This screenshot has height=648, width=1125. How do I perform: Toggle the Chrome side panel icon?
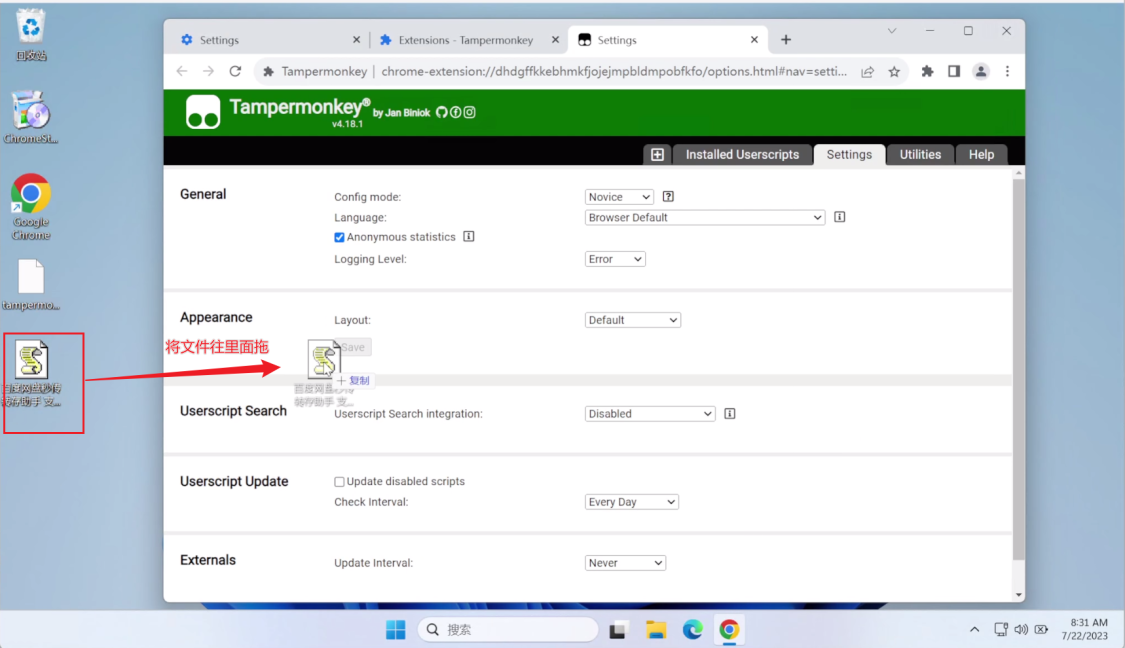(x=954, y=71)
